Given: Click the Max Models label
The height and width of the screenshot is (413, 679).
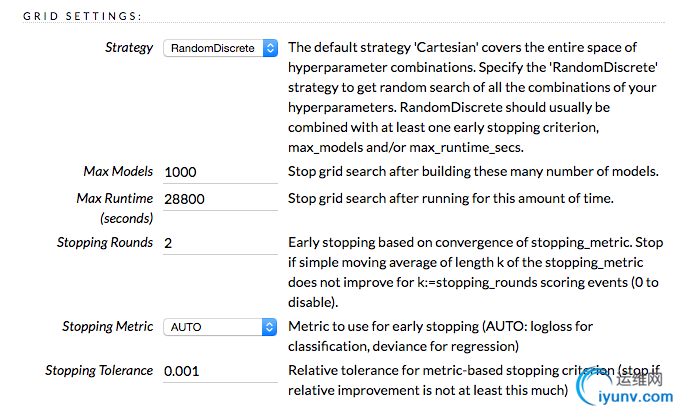Looking at the screenshot, I should [118, 171].
